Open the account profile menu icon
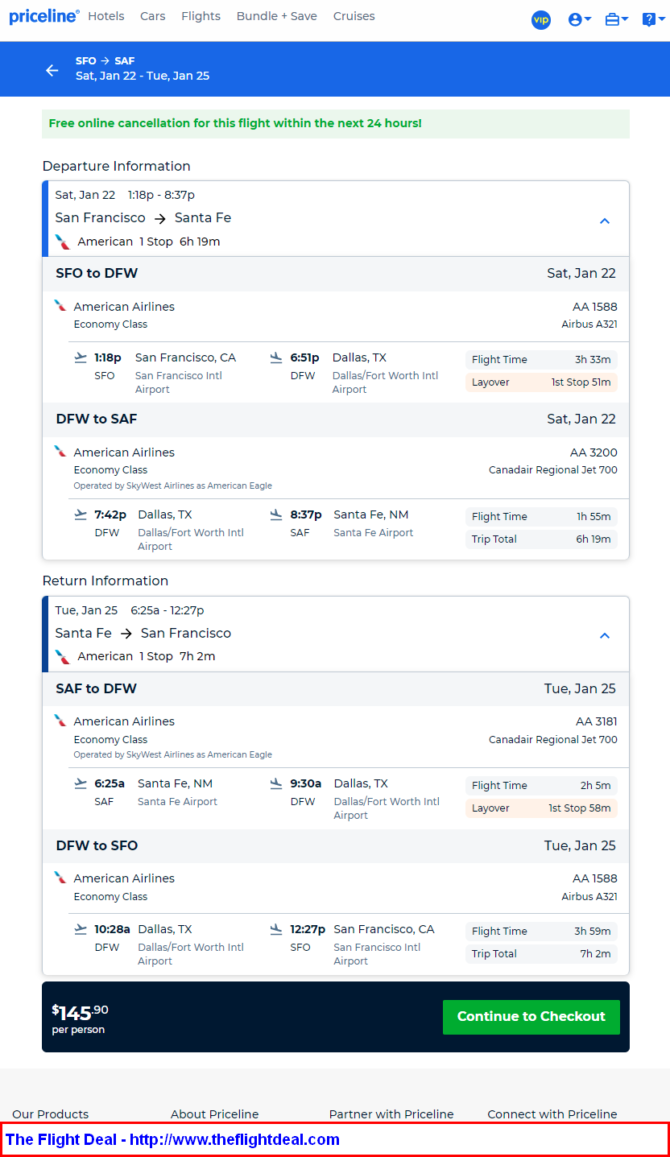The height and width of the screenshot is (1157, 670). click(x=579, y=20)
